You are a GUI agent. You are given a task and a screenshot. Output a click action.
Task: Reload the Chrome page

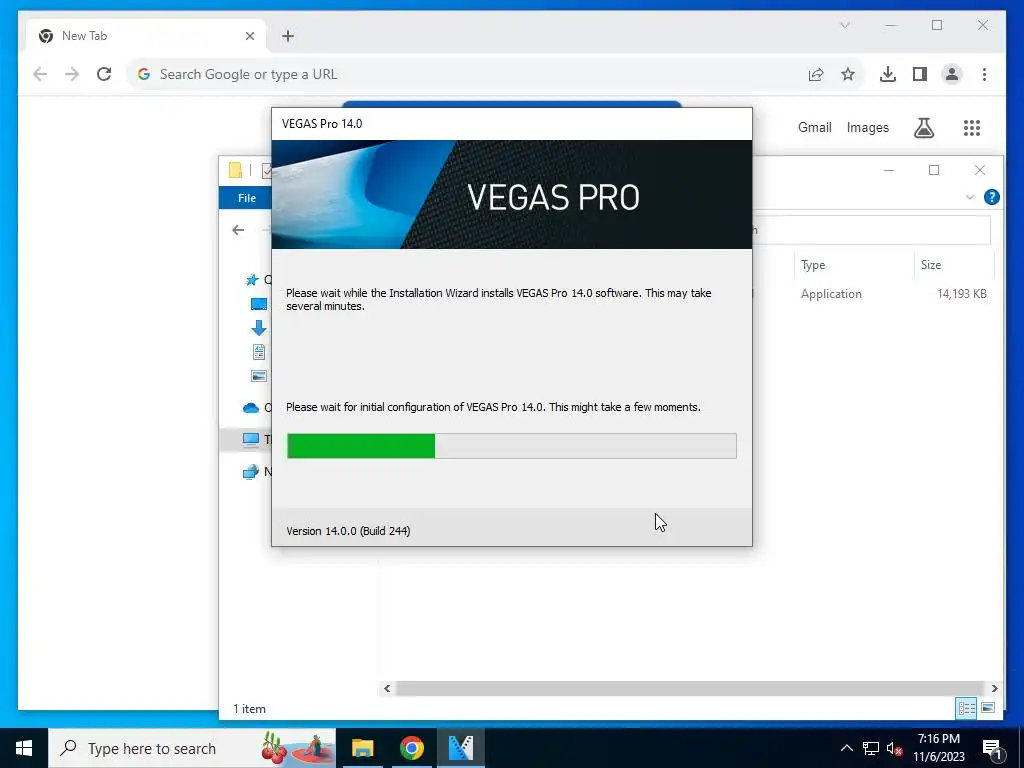104,74
